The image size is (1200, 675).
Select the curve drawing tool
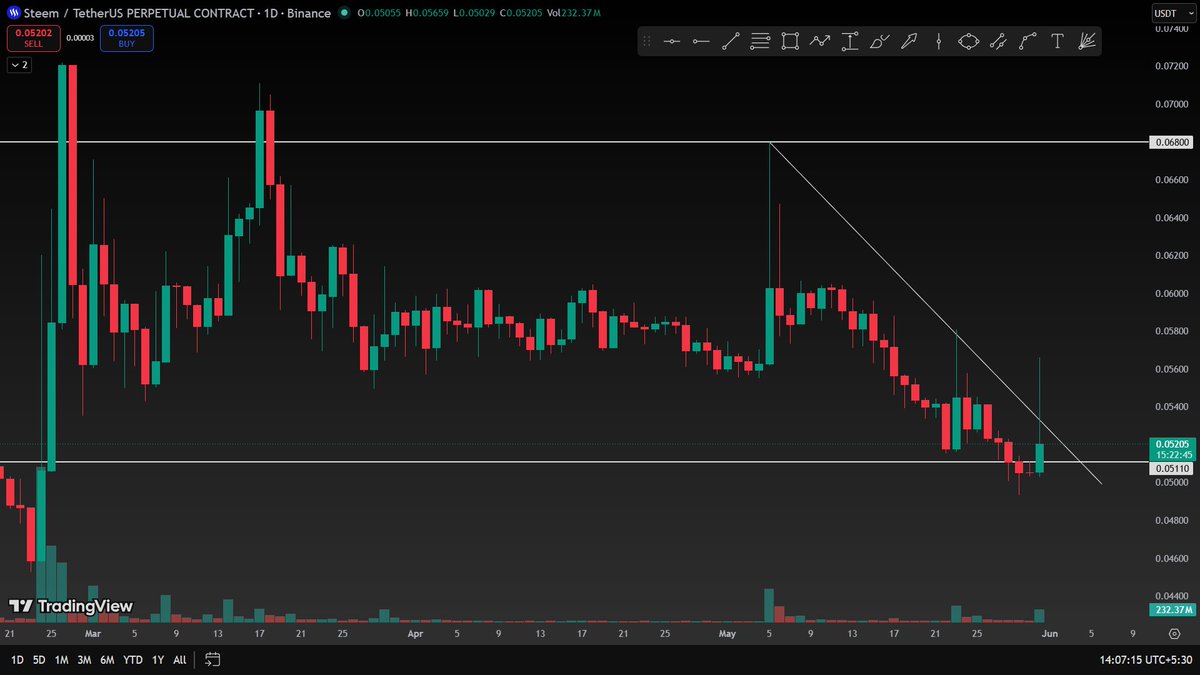(1028, 41)
